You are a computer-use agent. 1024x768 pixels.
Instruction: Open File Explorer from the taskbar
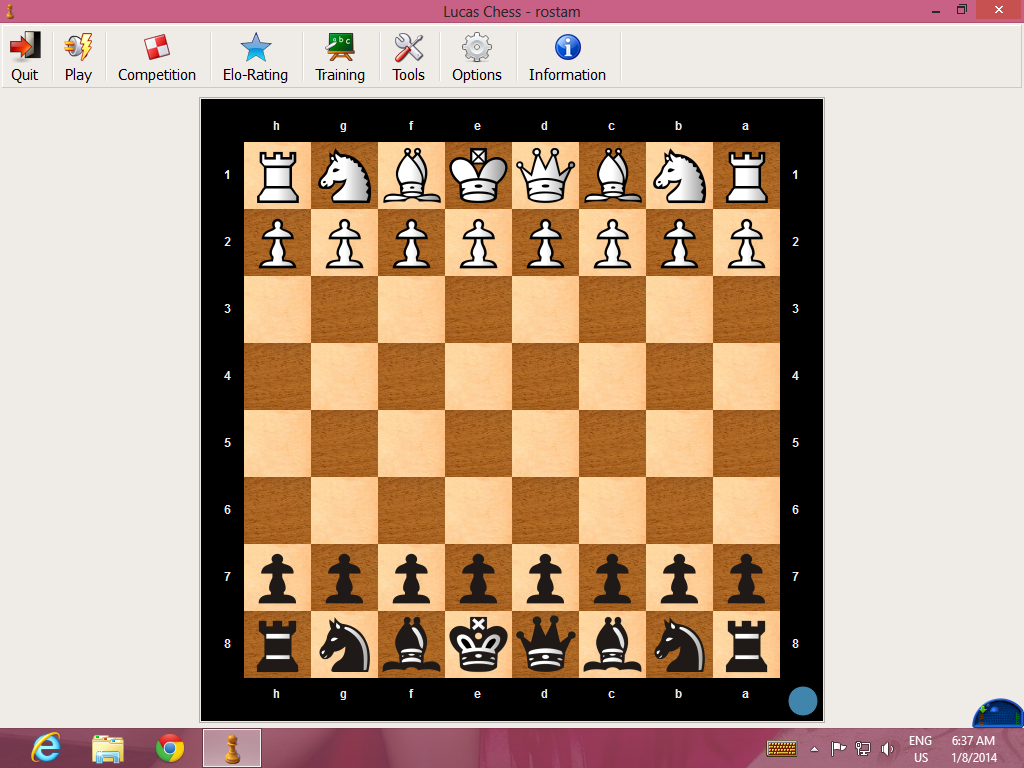[x=108, y=748]
